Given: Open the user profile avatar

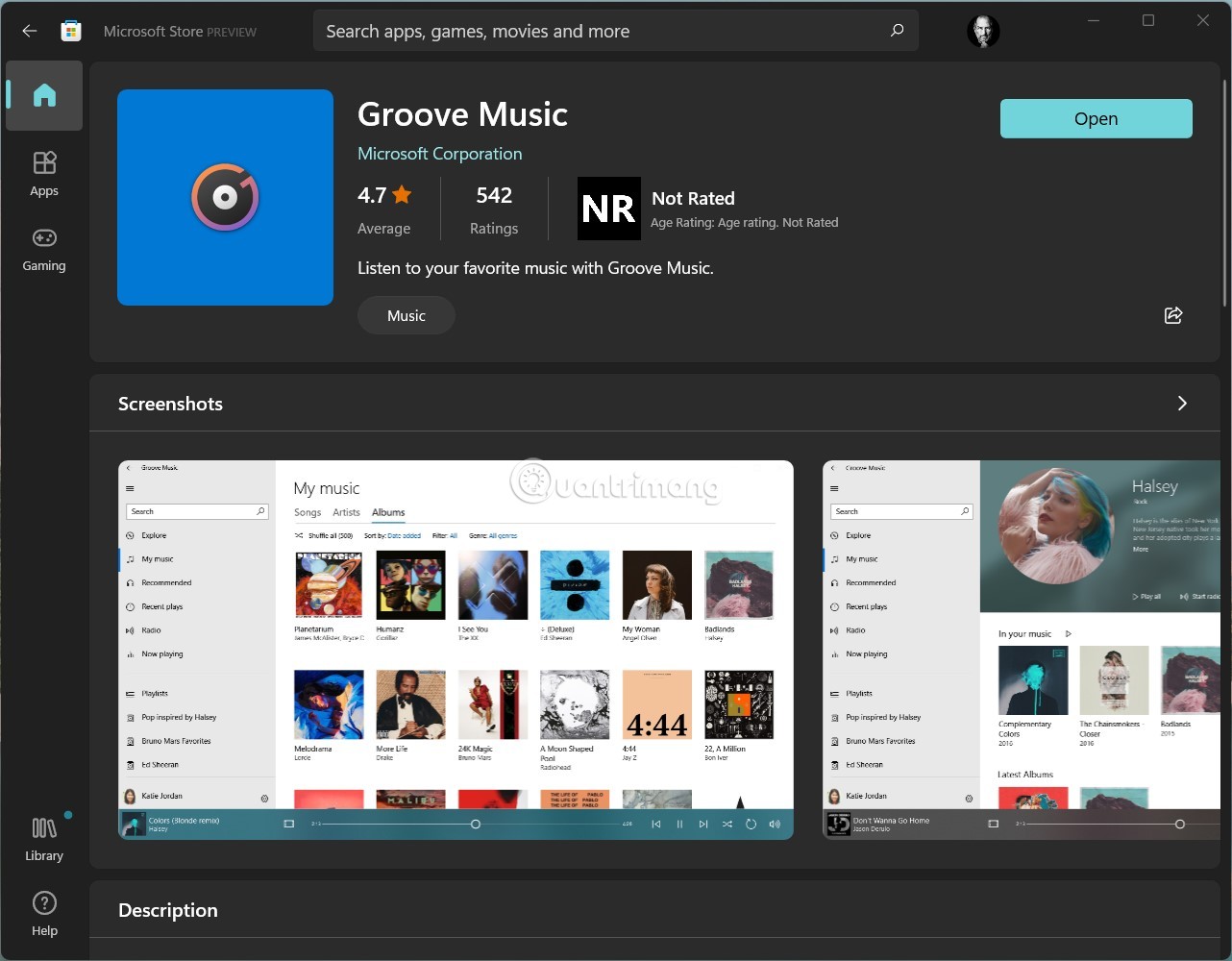Looking at the screenshot, I should 983,31.
